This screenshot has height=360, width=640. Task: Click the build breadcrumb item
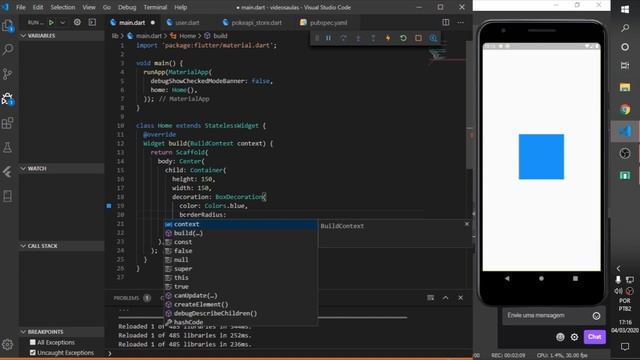click(220, 36)
